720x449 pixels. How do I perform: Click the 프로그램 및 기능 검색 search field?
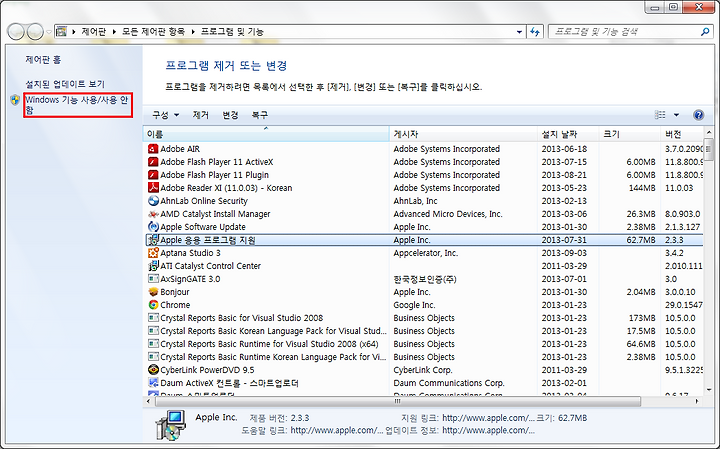point(624,32)
